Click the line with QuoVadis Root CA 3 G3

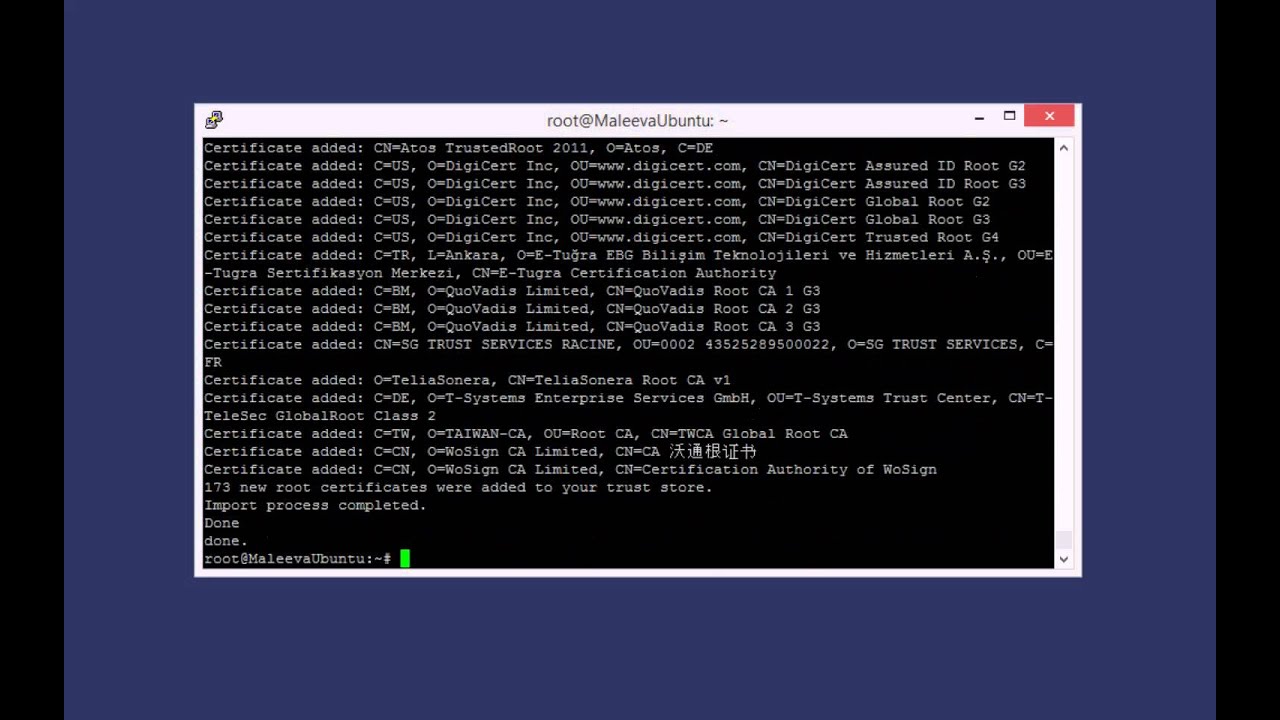(x=512, y=327)
